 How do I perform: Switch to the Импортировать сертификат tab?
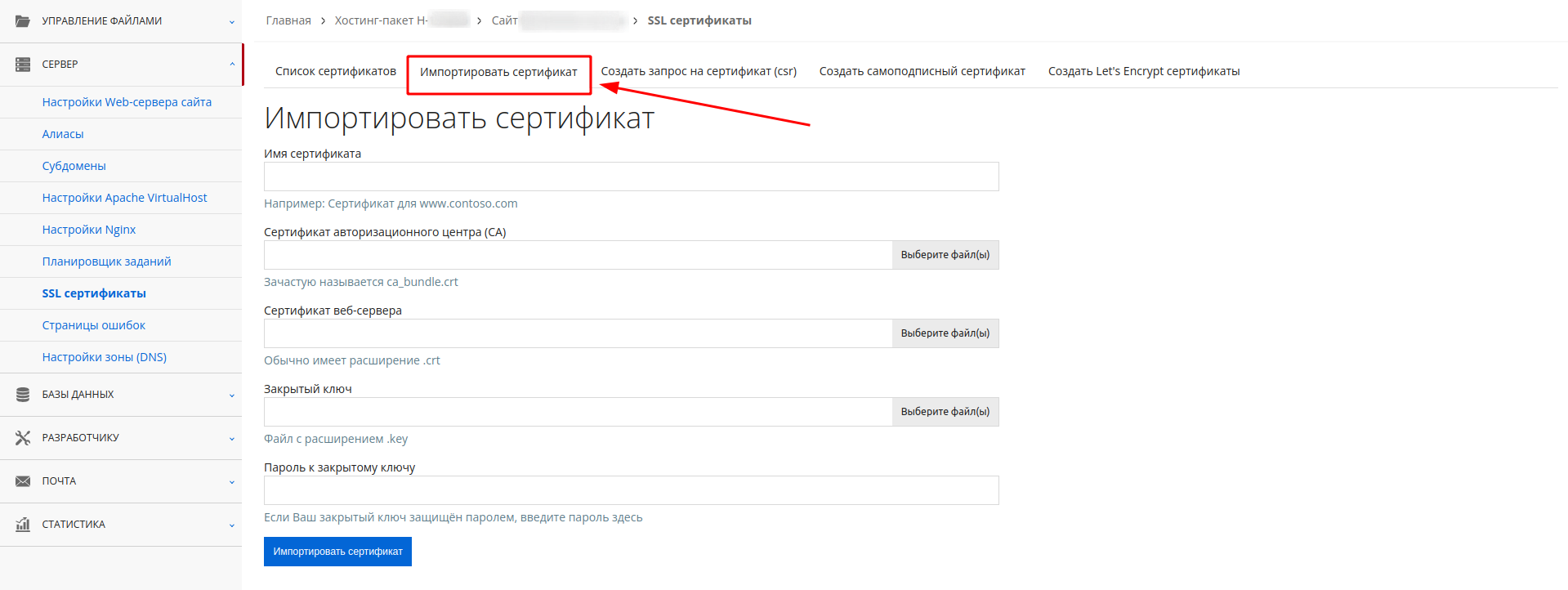pyautogui.click(x=498, y=72)
